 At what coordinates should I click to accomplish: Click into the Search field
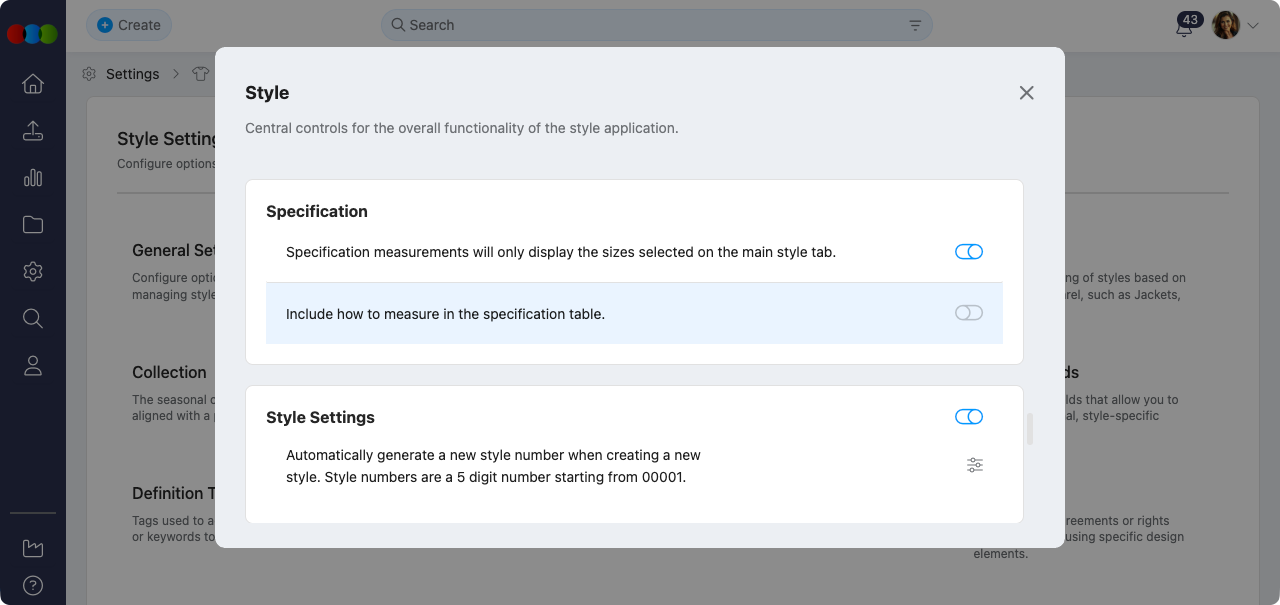coord(650,25)
